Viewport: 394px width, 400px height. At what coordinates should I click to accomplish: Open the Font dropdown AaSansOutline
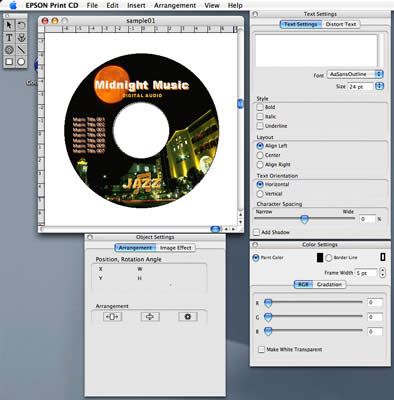[355, 74]
